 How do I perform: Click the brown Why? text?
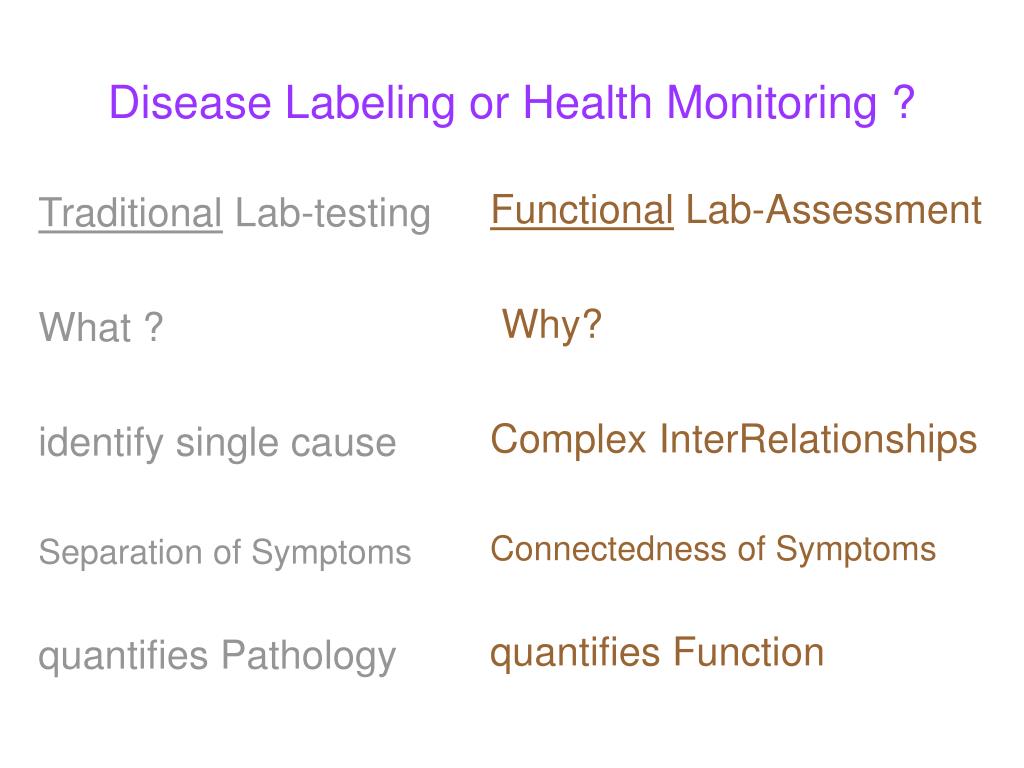coord(552,325)
